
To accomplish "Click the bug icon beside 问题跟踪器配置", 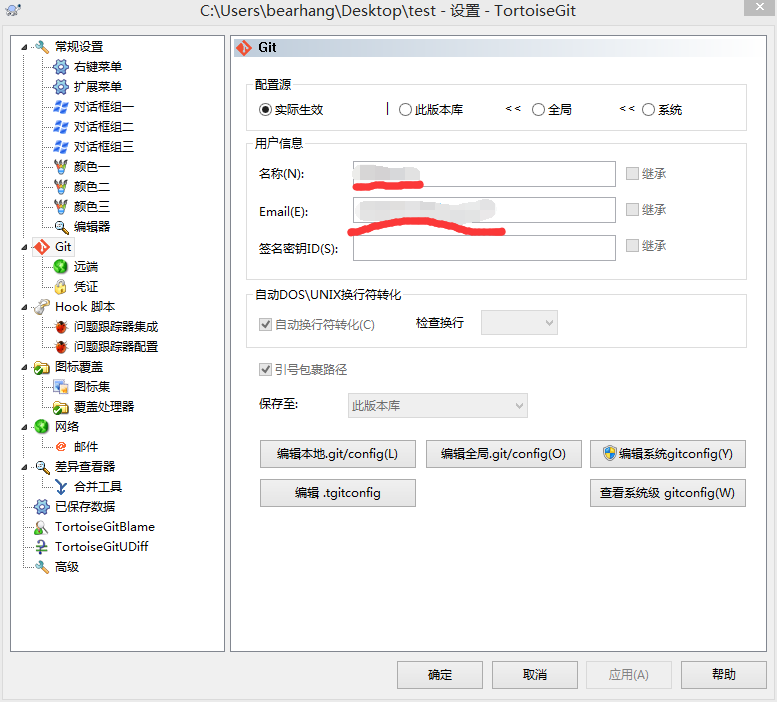I will click(60, 347).
